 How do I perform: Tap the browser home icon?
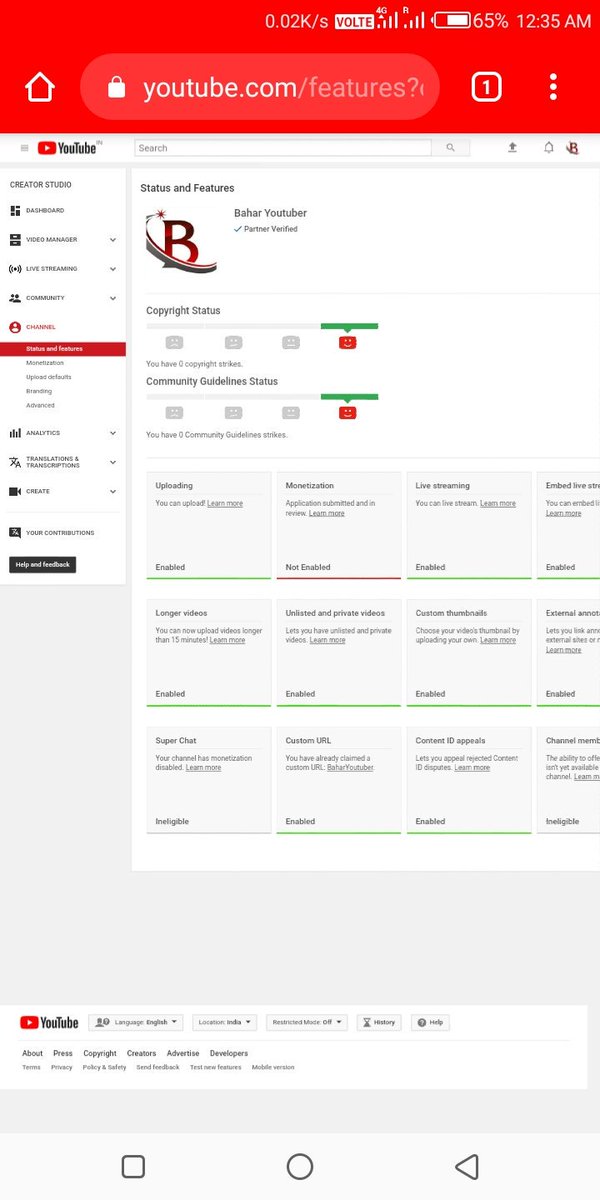[x=40, y=88]
